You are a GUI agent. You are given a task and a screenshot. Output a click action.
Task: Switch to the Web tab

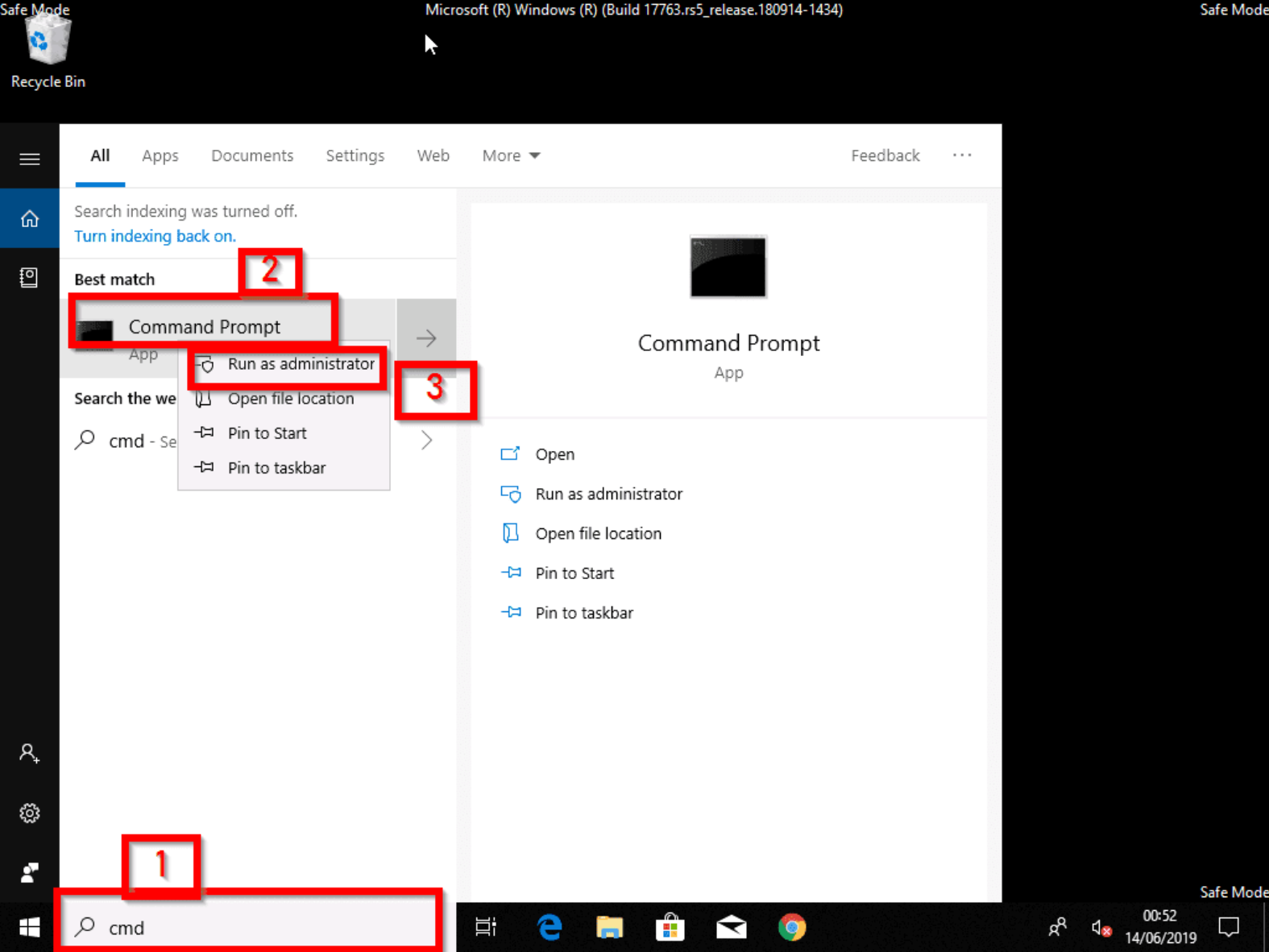click(433, 155)
